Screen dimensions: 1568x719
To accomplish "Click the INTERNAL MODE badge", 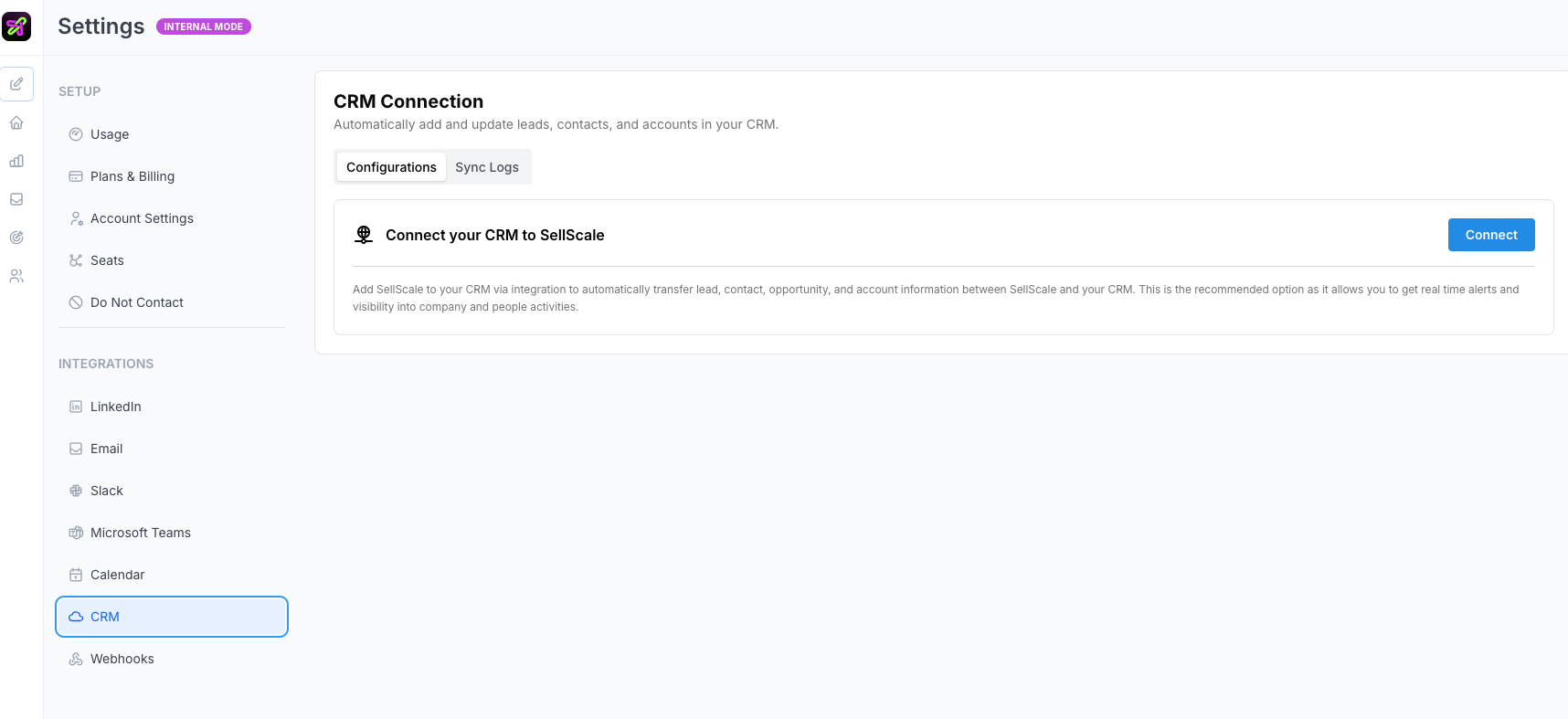I will coord(204,26).
